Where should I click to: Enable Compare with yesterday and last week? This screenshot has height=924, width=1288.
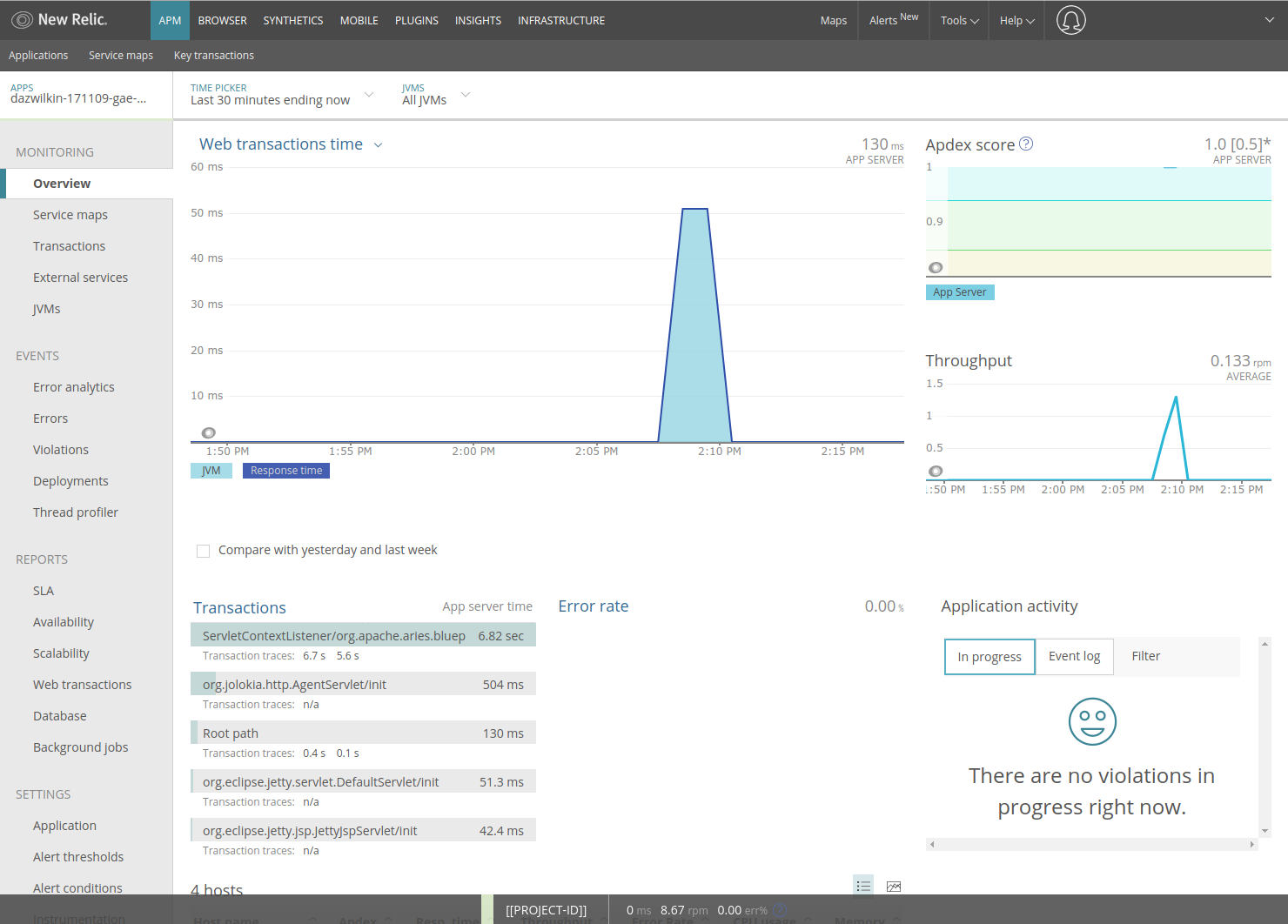(204, 551)
